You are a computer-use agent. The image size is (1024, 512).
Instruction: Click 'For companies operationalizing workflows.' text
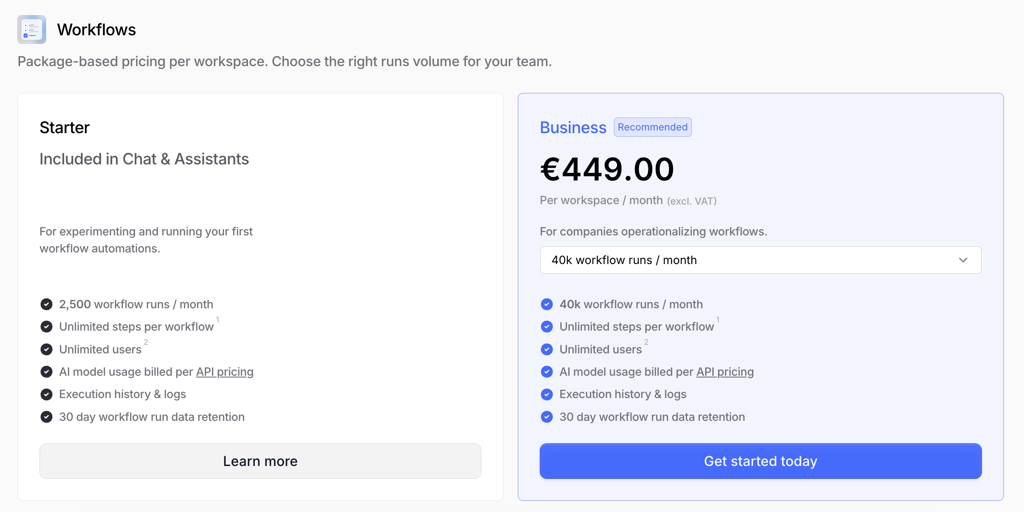click(654, 231)
